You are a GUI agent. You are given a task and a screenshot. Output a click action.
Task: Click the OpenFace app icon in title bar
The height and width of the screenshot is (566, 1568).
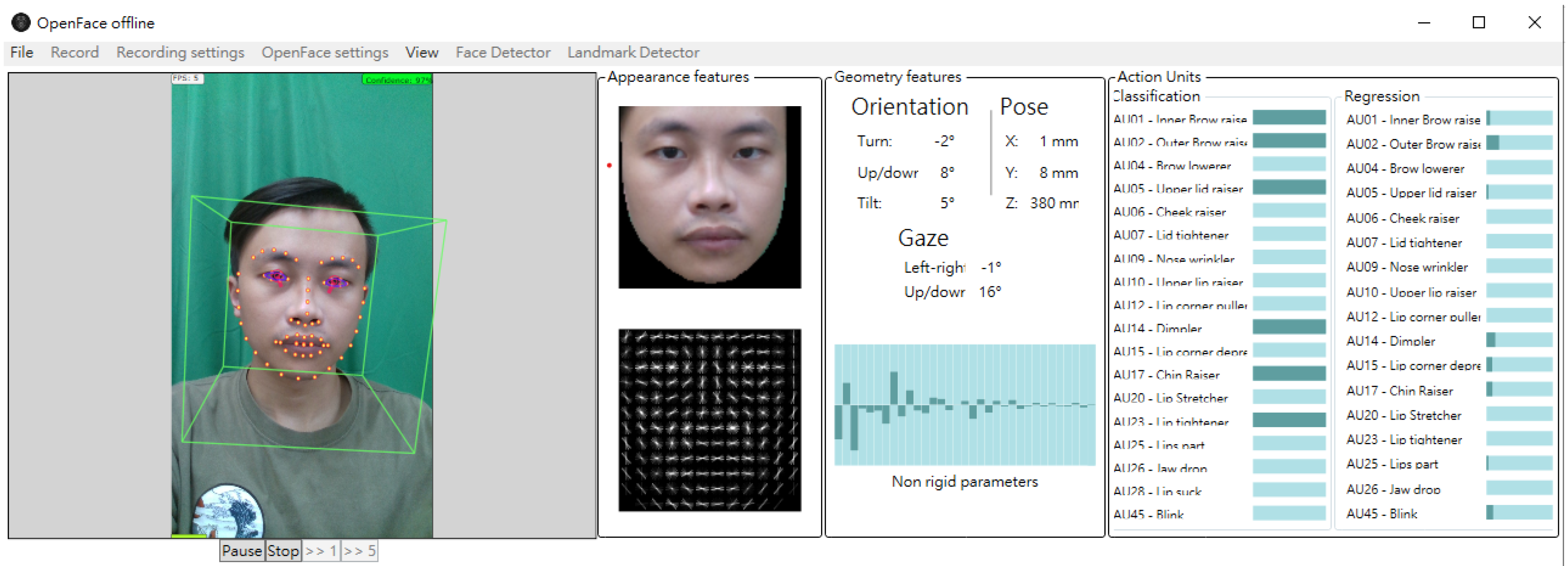click(21, 23)
